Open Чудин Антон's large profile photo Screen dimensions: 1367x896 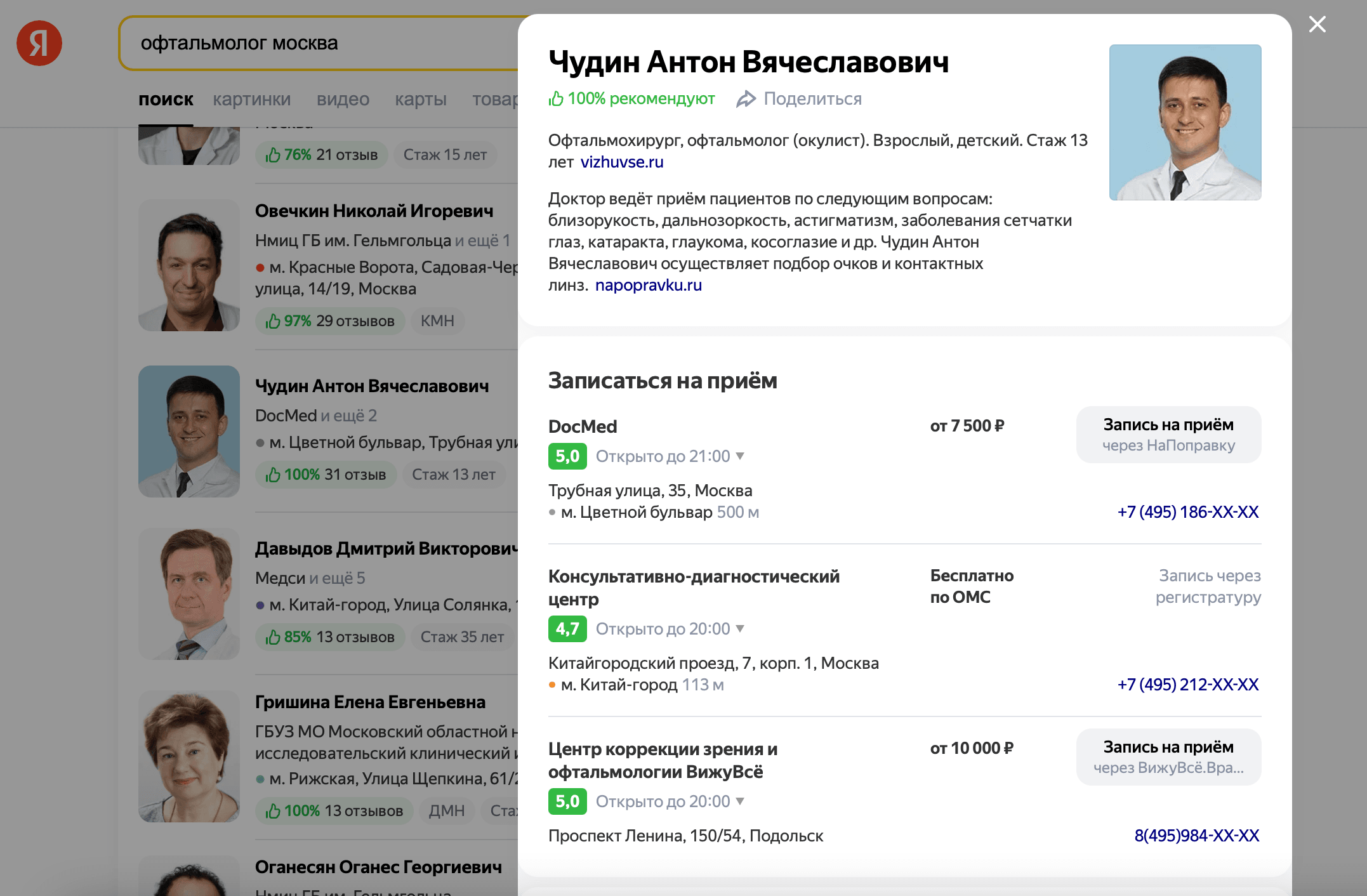click(1185, 122)
